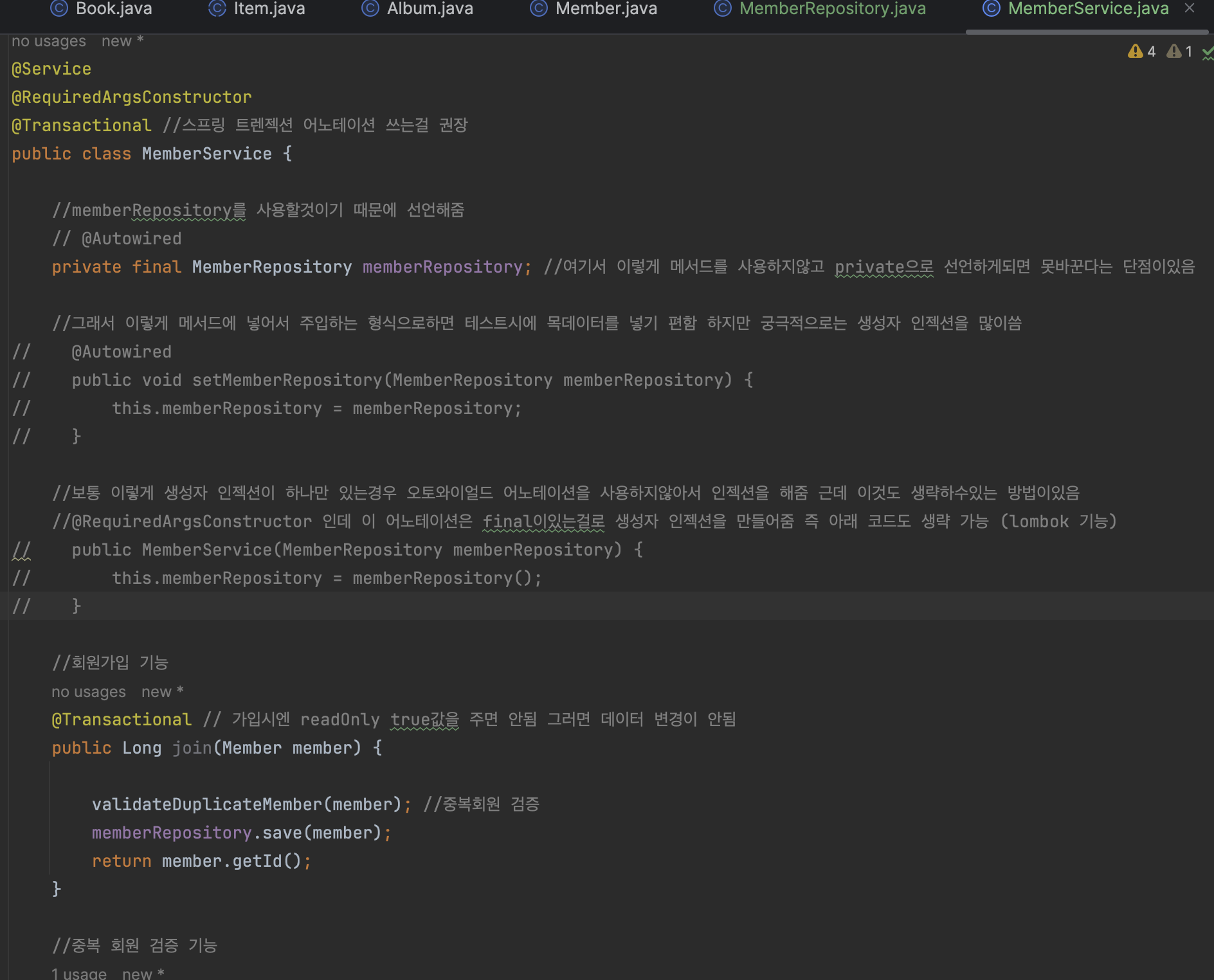Click the memberRepository field name
The image size is (1214, 980).
[443, 267]
